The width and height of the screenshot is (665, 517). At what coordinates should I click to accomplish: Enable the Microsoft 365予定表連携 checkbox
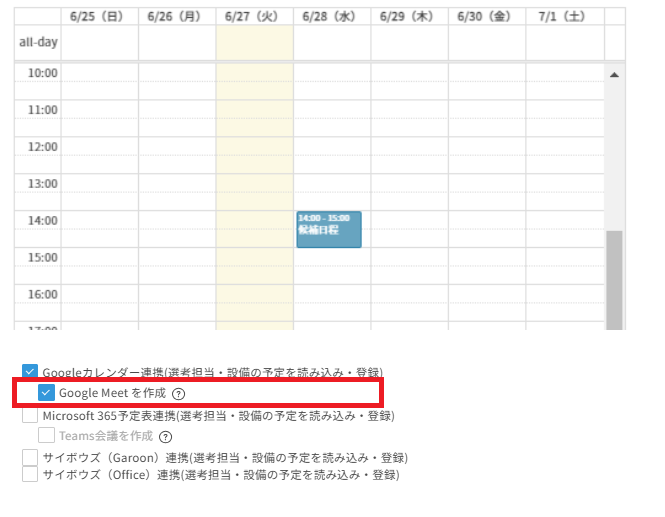pyautogui.click(x=30, y=416)
